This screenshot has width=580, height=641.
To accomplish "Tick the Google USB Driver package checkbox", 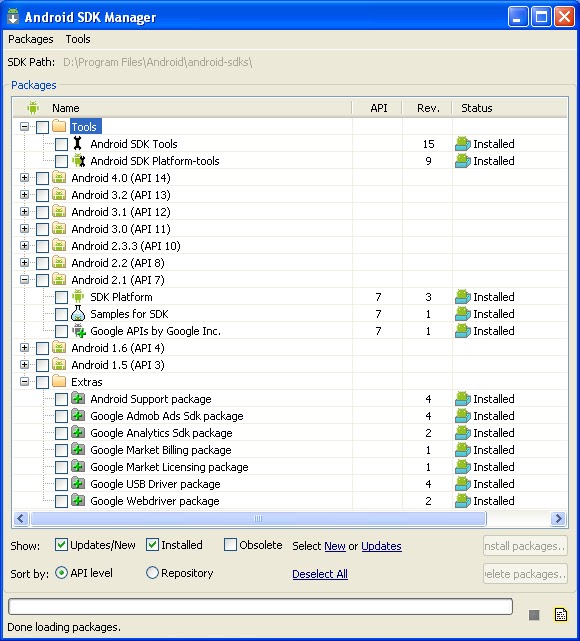I will [61, 484].
